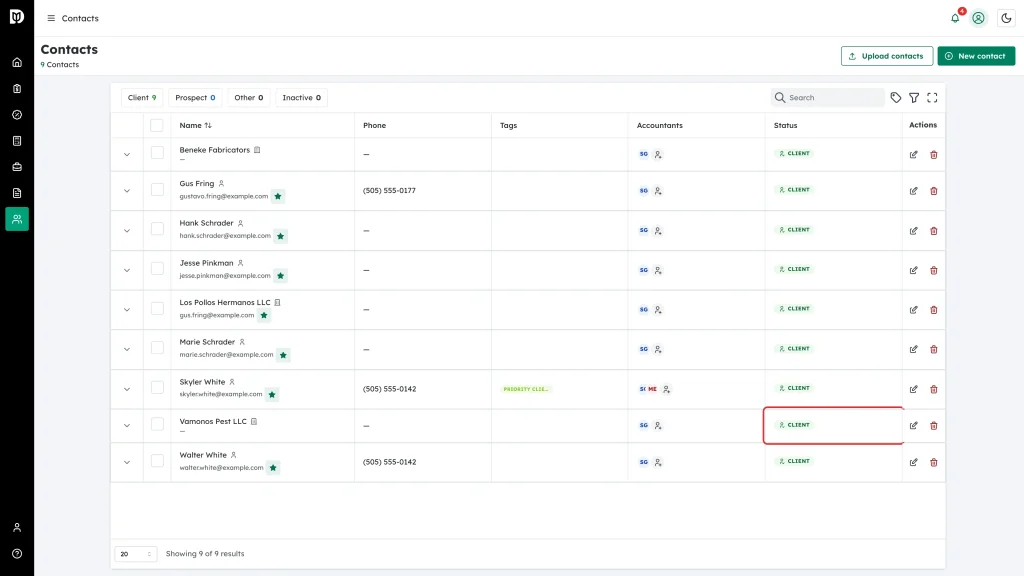Check Jesse Pinkman row checkbox
Viewport: 1024px width, 576px height.
[x=157, y=268]
